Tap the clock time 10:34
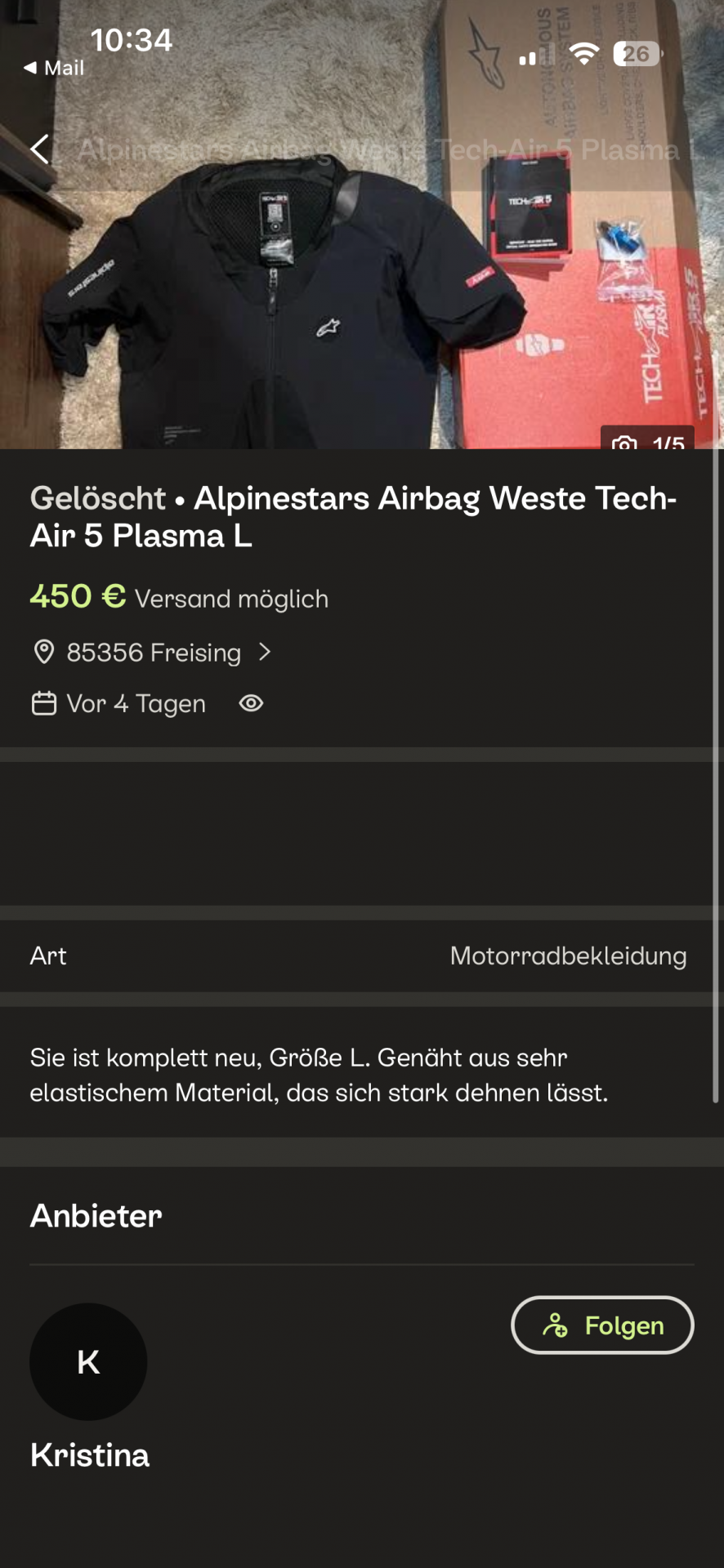Screen dimensions: 724x1568 (131, 40)
